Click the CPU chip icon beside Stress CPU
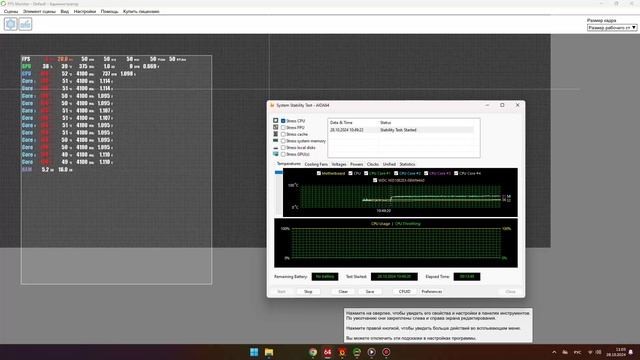 click(x=276, y=120)
